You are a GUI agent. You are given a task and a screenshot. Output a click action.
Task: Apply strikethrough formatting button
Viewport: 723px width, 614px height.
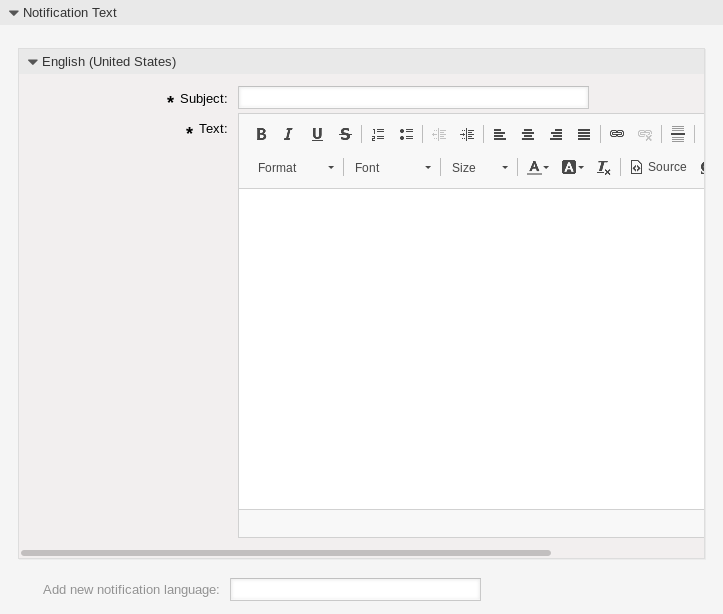(x=345, y=134)
